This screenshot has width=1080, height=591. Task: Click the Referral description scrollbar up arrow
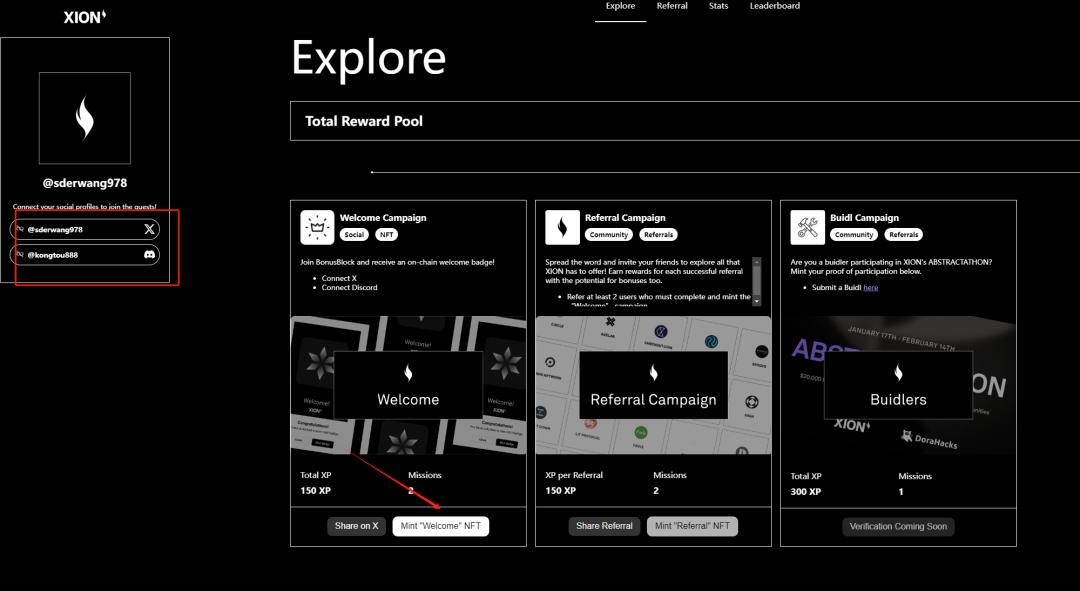coord(757,262)
